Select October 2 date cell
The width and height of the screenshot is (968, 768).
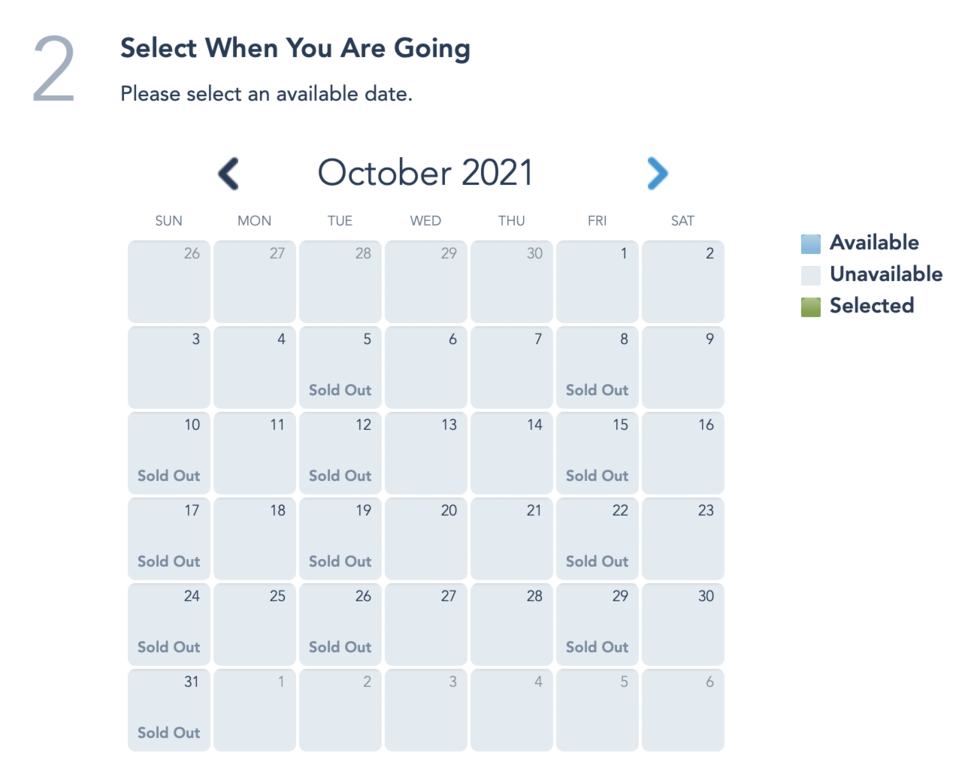[683, 281]
